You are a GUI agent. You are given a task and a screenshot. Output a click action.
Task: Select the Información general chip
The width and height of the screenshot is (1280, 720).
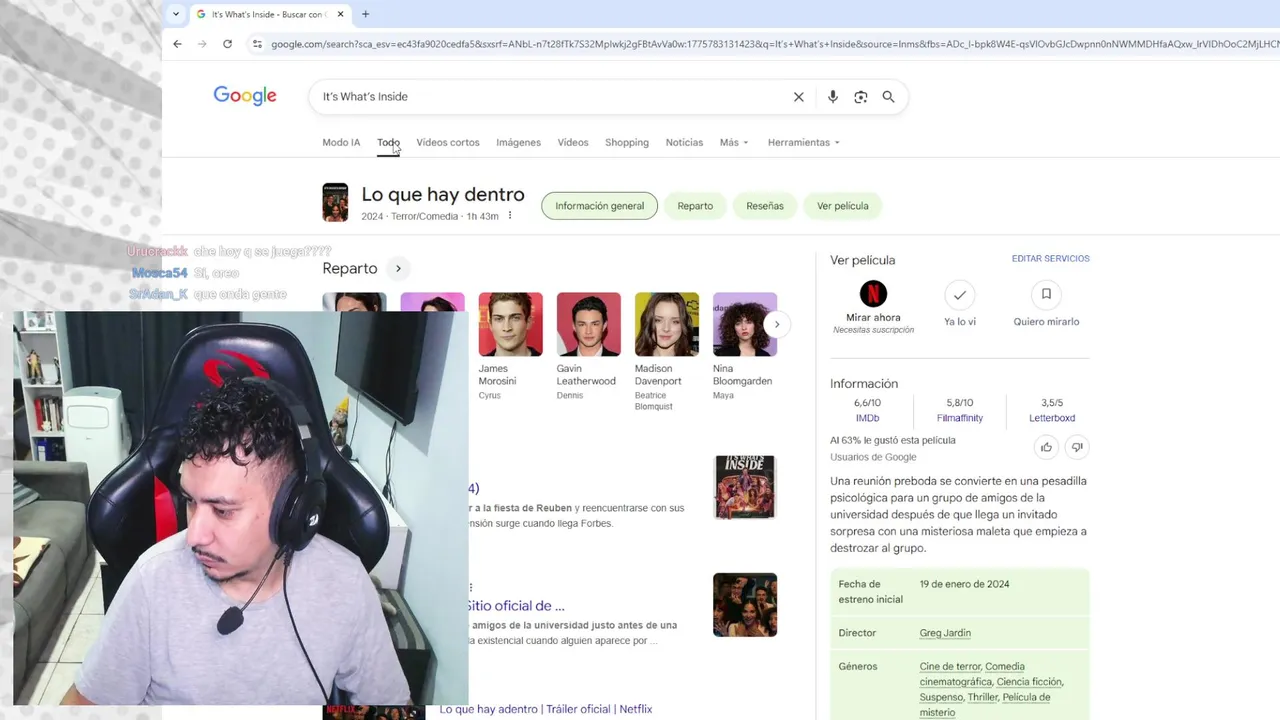[x=600, y=206]
